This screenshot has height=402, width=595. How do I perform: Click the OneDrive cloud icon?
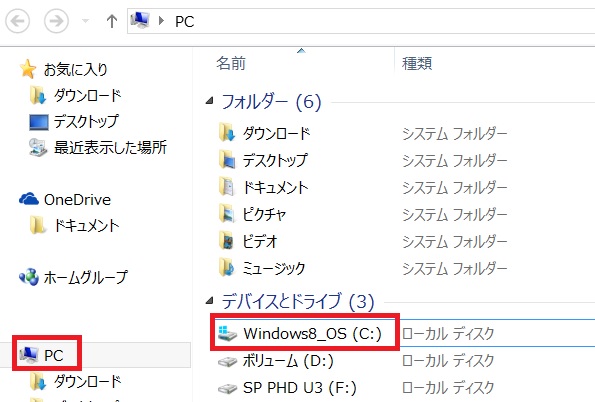(29, 199)
